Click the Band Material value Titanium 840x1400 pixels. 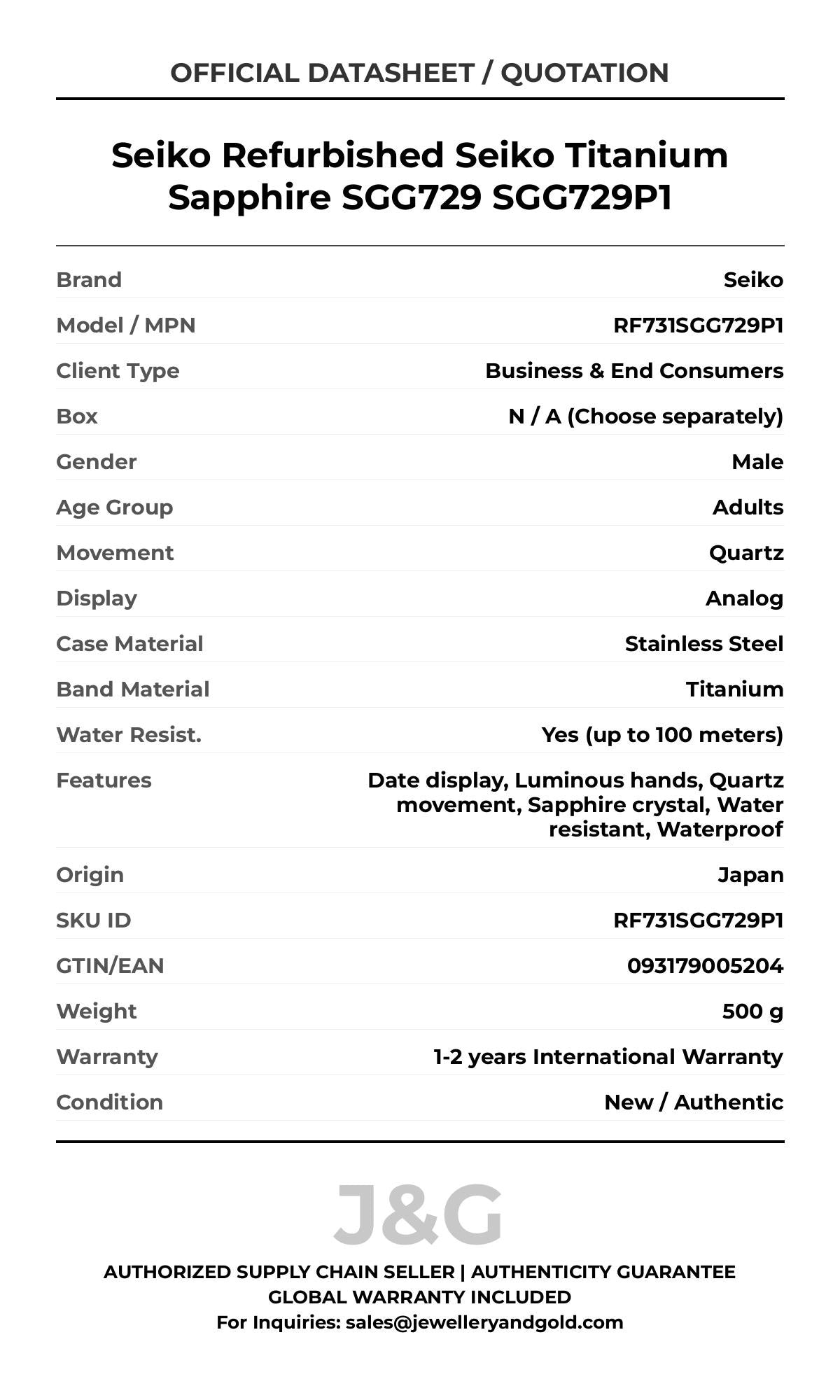click(x=734, y=689)
